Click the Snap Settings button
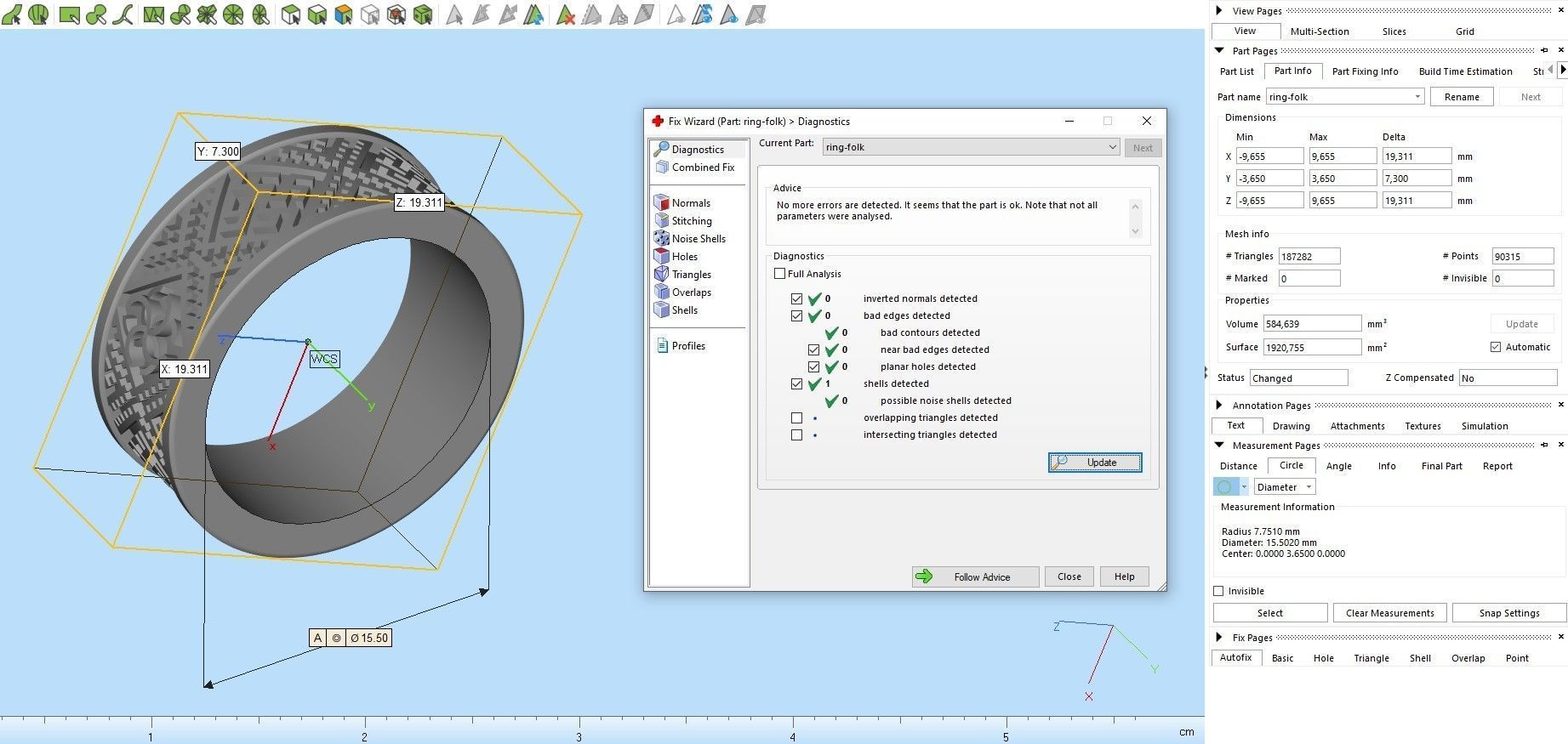Screen dimensions: 1568x744 click(1508, 613)
